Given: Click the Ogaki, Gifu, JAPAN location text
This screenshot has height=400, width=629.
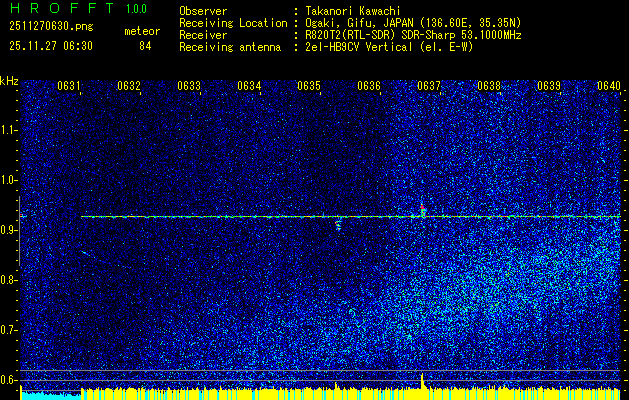Looking at the screenshot, I should pos(413,23).
